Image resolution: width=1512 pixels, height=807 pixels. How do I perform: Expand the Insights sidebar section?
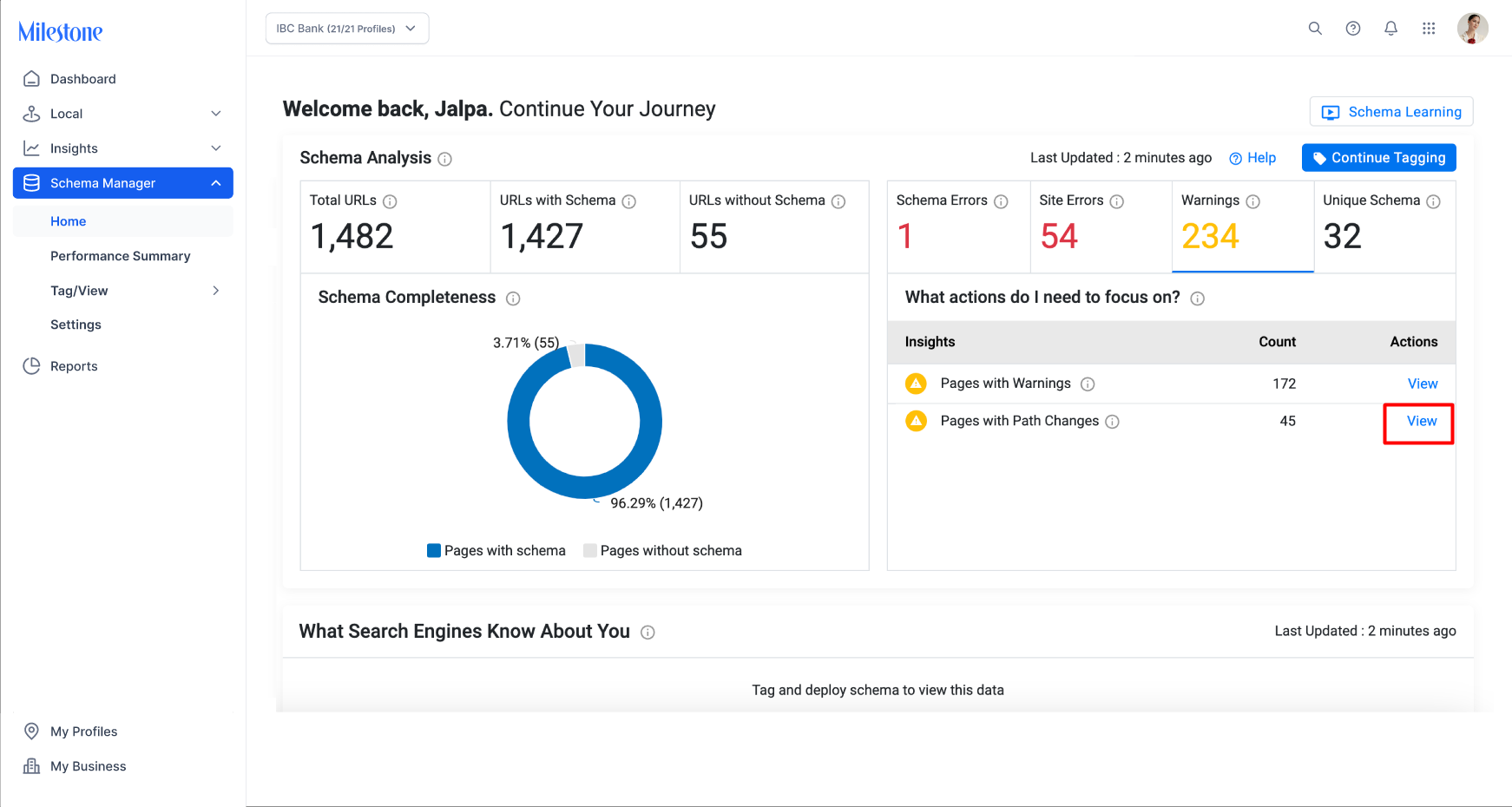(123, 148)
